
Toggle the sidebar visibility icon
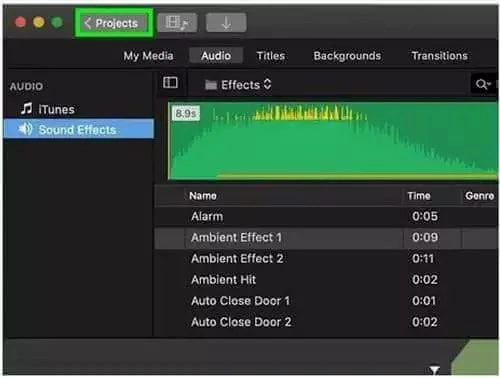(x=170, y=83)
